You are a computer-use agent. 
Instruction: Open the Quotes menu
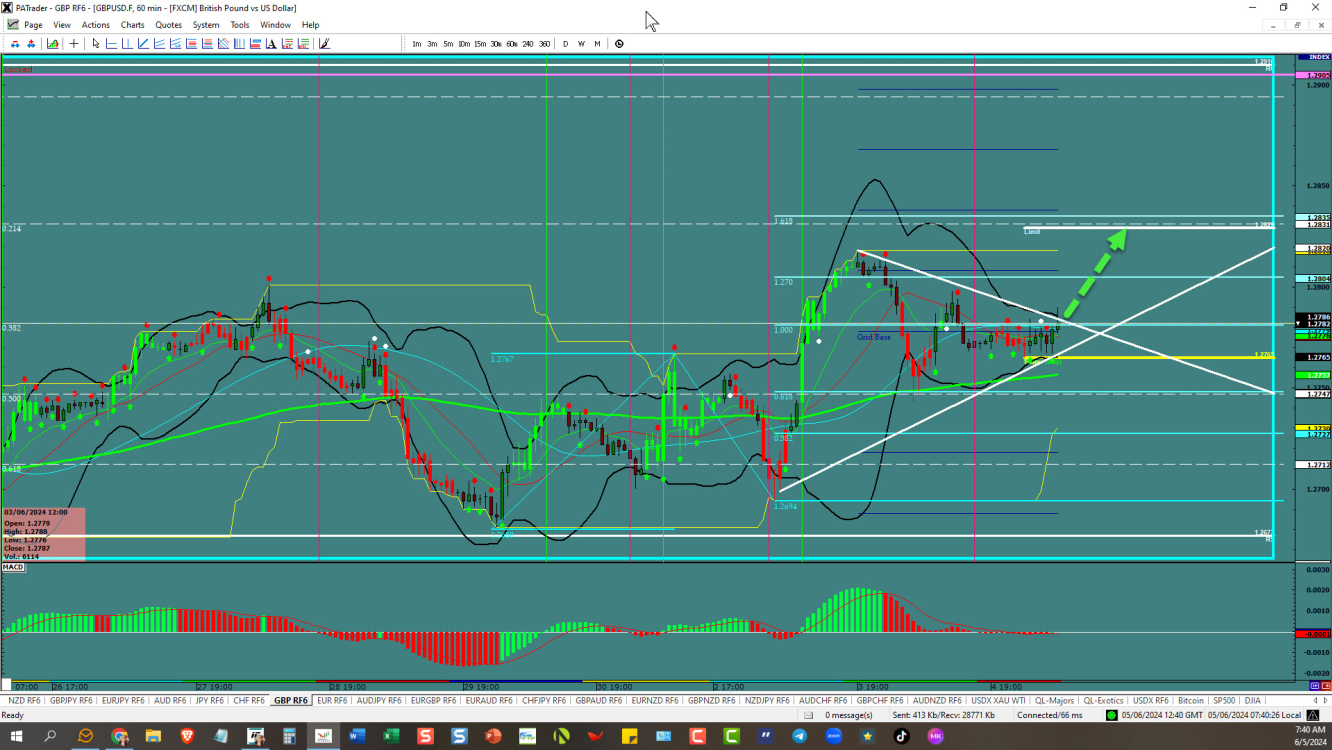click(169, 25)
